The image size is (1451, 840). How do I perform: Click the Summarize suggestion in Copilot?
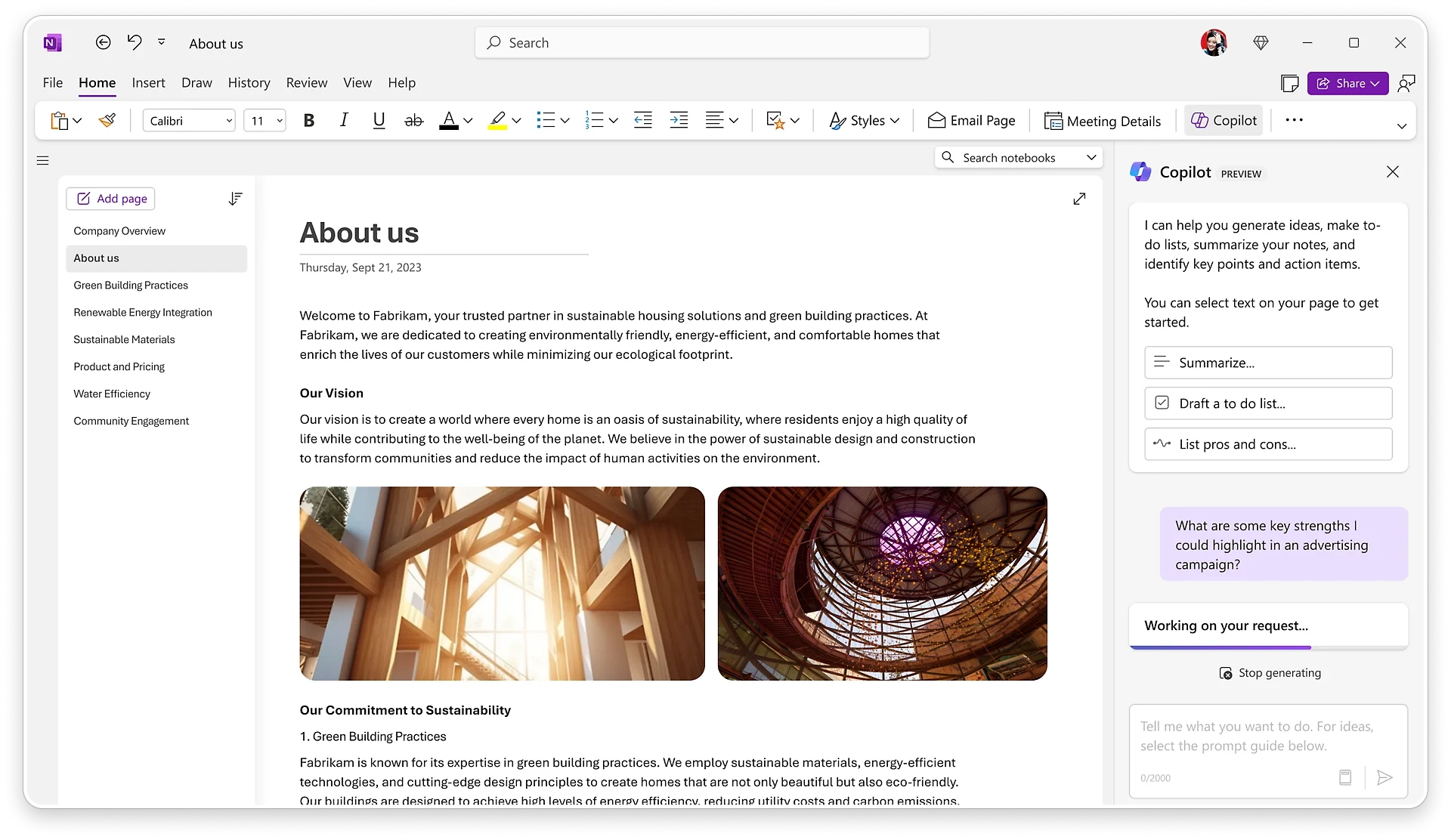[1268, 363]
